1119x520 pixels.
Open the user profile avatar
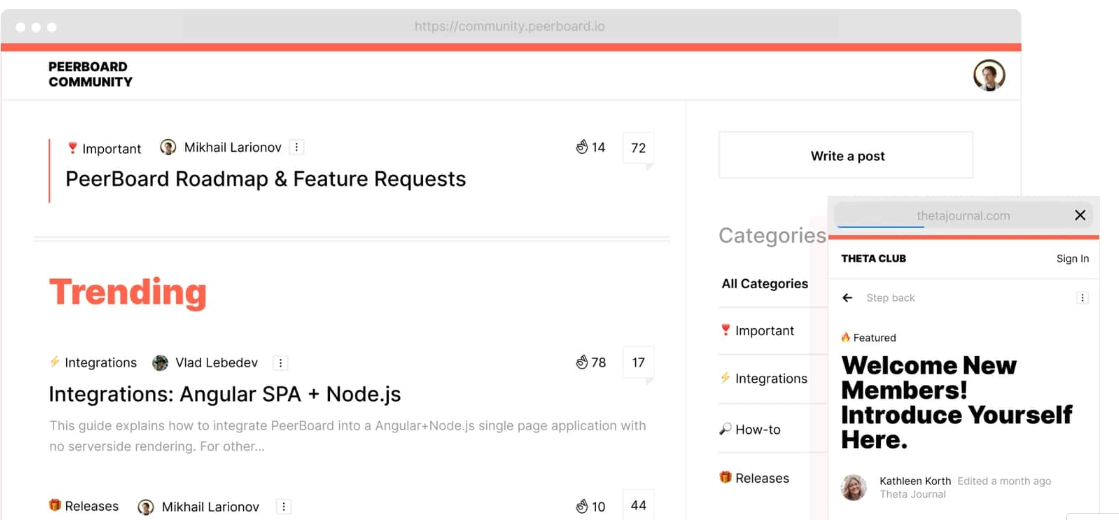point(989,75)
